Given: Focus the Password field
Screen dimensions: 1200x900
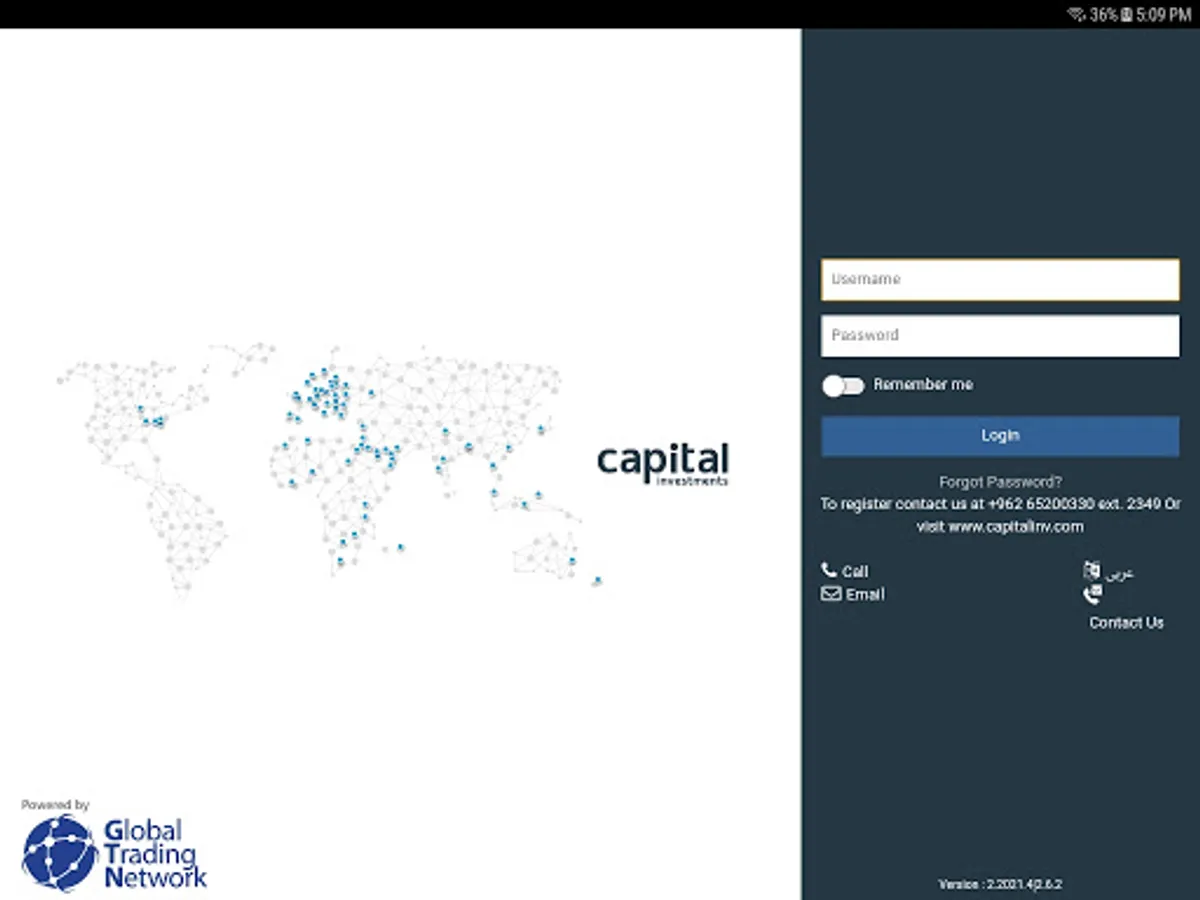Looking at the screenshot, I should coord(999,335).
